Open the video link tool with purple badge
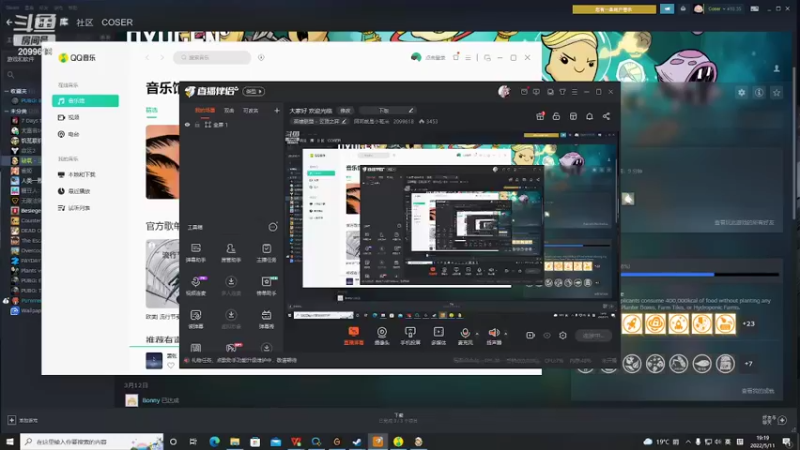 coord(196,286)
